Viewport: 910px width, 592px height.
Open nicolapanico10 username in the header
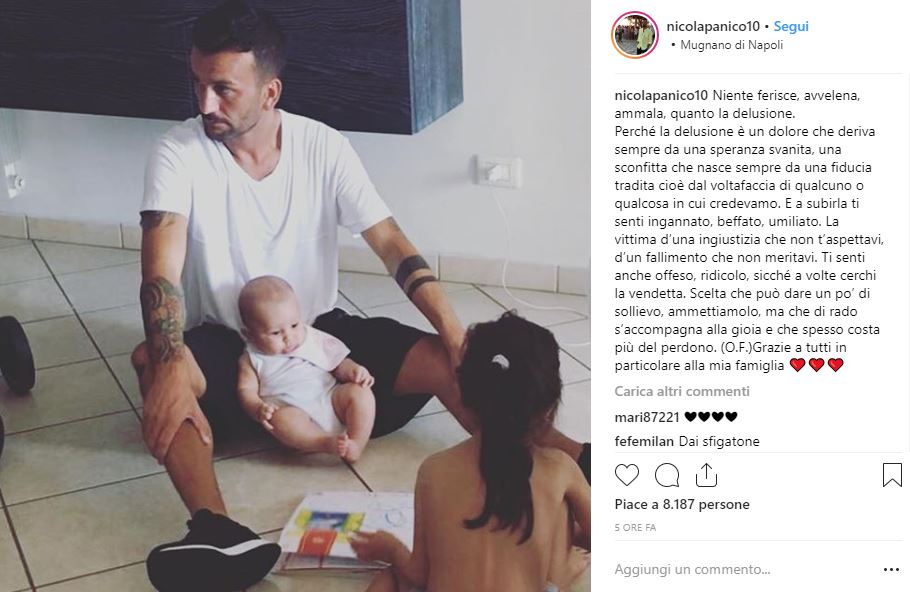coord(713,26)
